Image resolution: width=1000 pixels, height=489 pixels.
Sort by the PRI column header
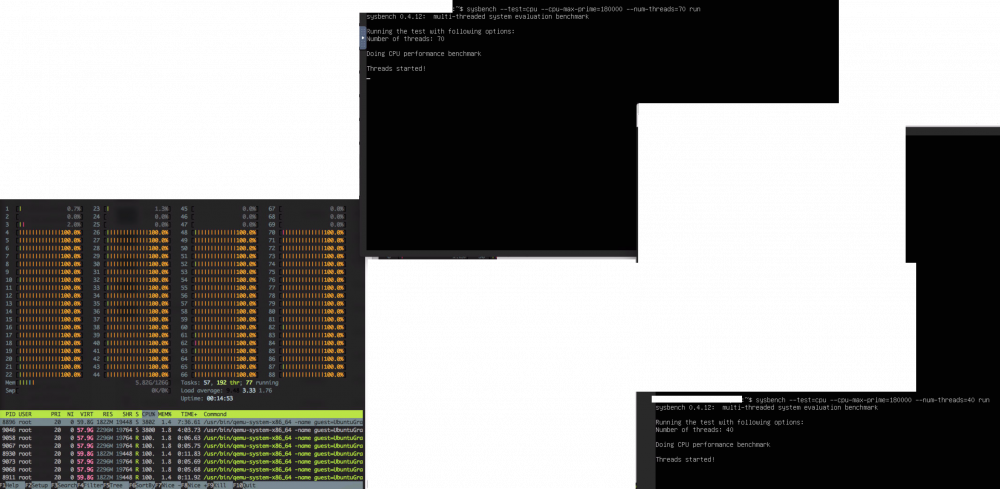(x=55, y=414)
